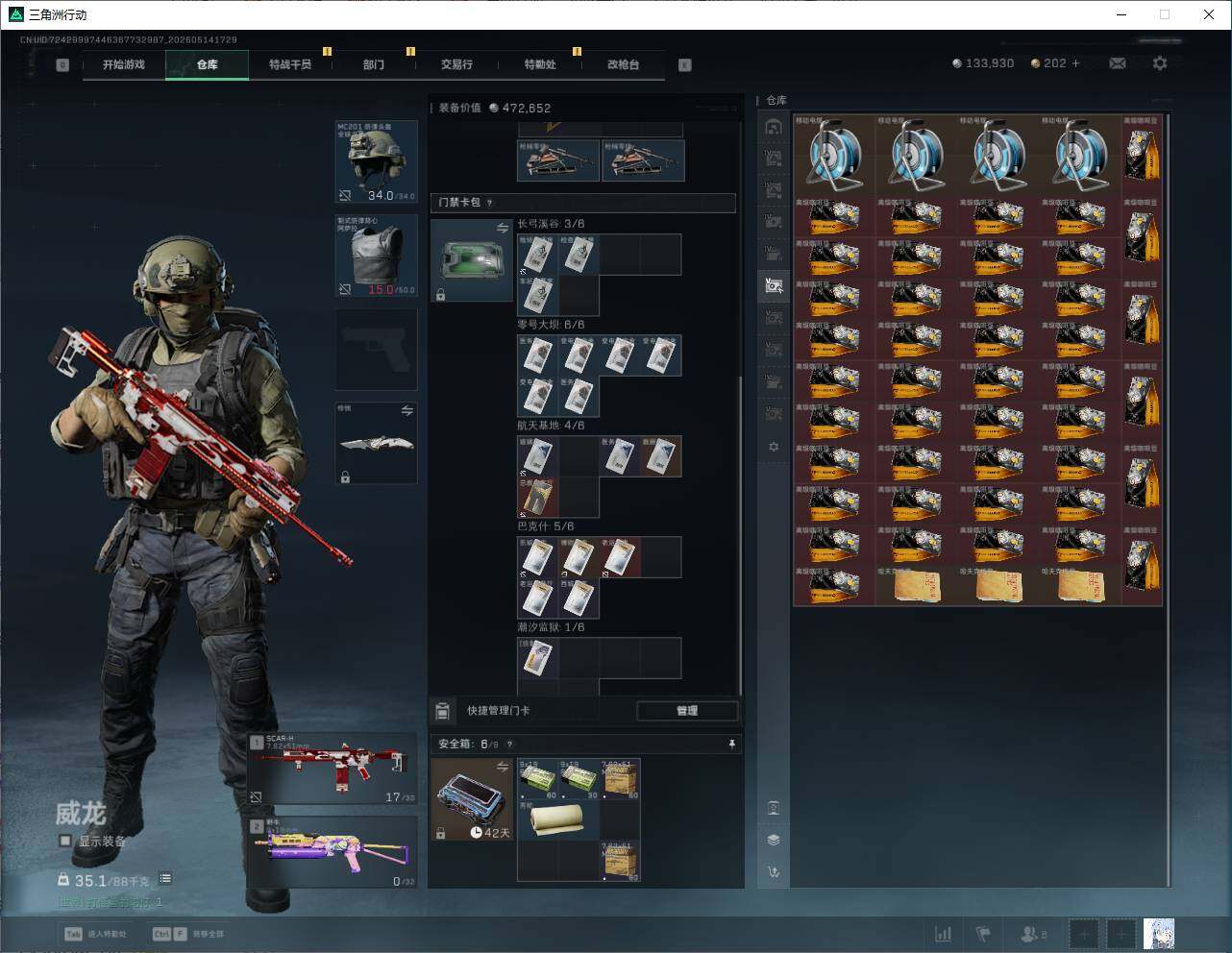Open settings gear in top bar
1232x953 pixels.
(1160, 63)
